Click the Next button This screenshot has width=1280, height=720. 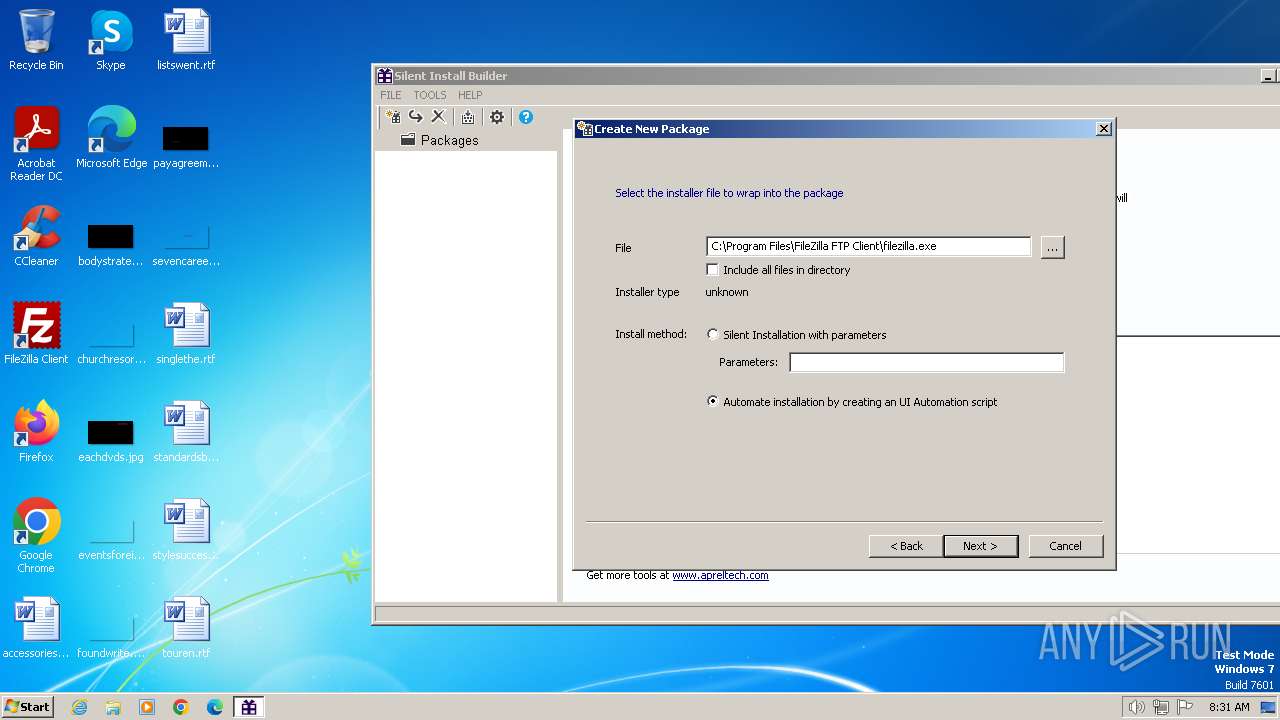(980, 546)
